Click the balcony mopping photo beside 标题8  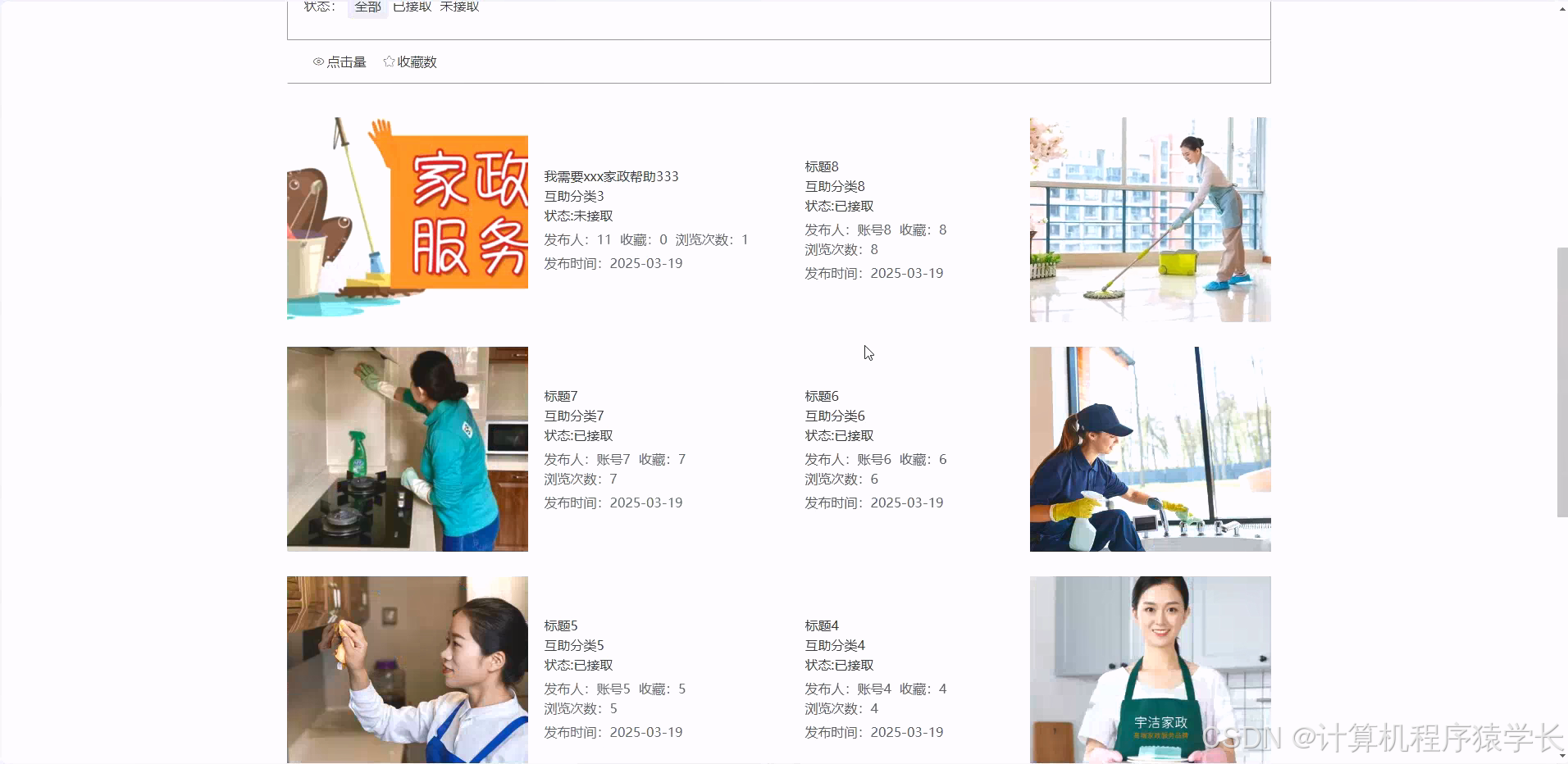1149,219
